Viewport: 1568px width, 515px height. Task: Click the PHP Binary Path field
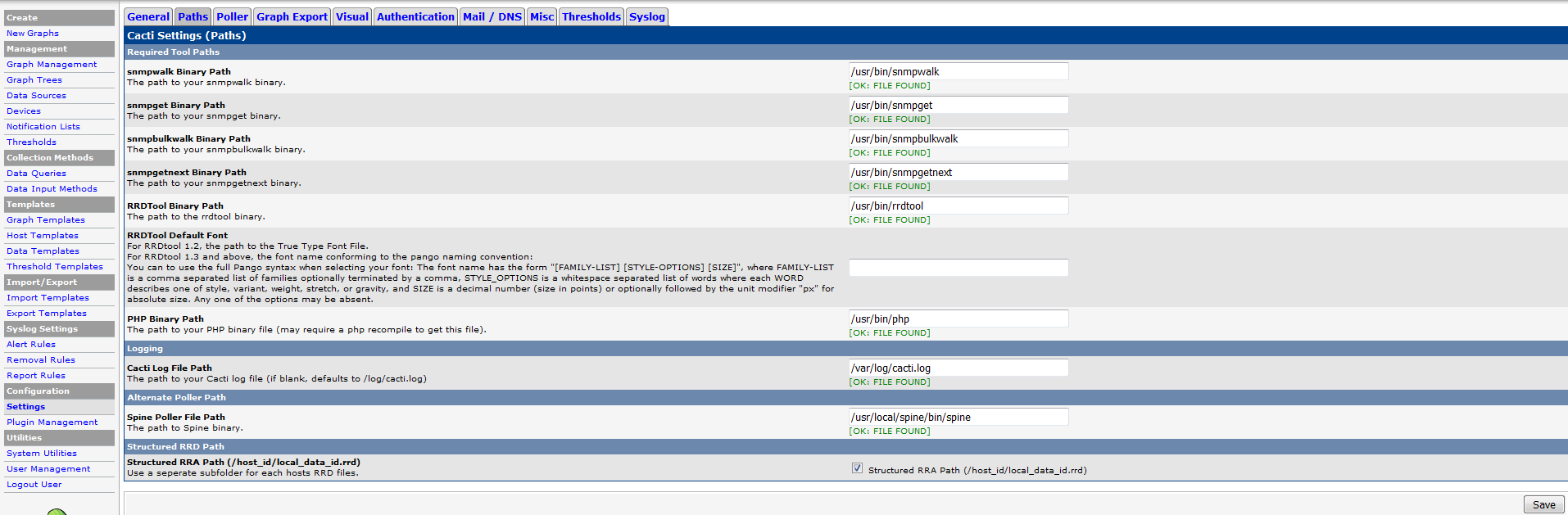[958, 319]
